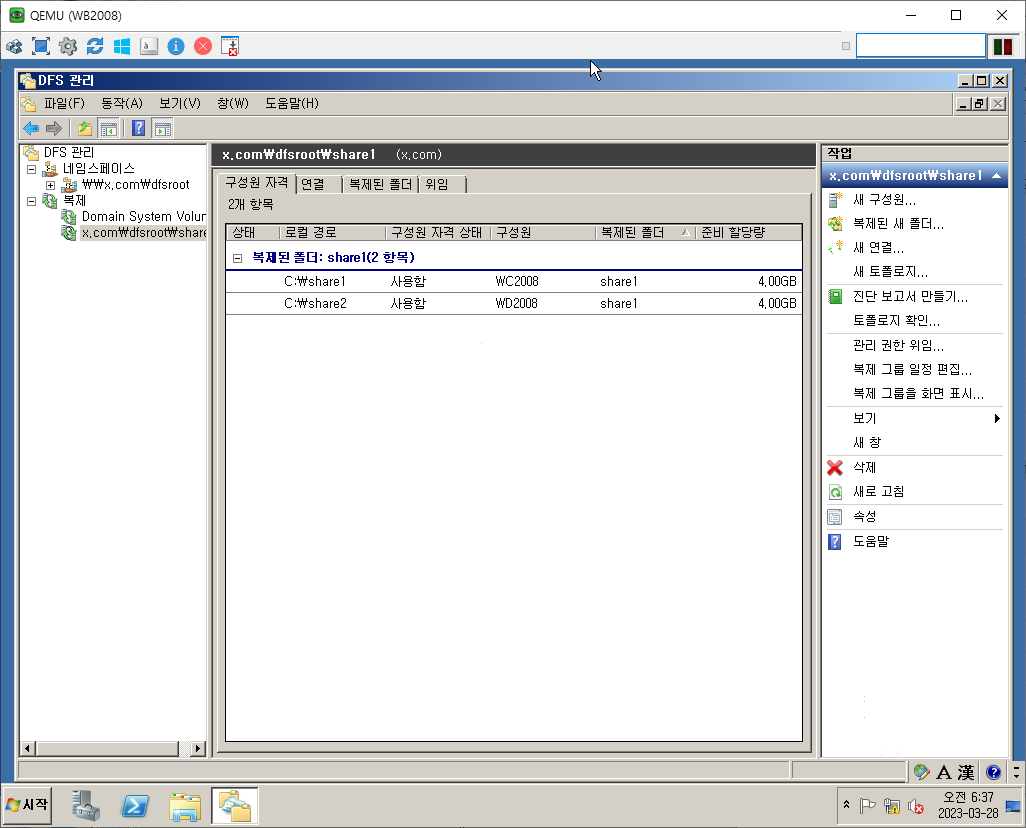This screenshot has height=828, width=1026.
Task: Open Server Manager from the taskbar
Action: [x=86, y=805]
